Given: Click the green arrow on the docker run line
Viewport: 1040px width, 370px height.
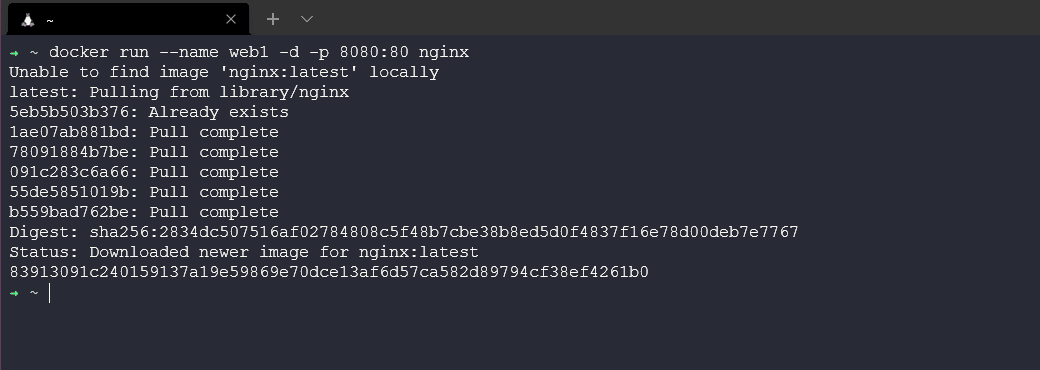Looking at the screenshot, I should click(14, 52).
